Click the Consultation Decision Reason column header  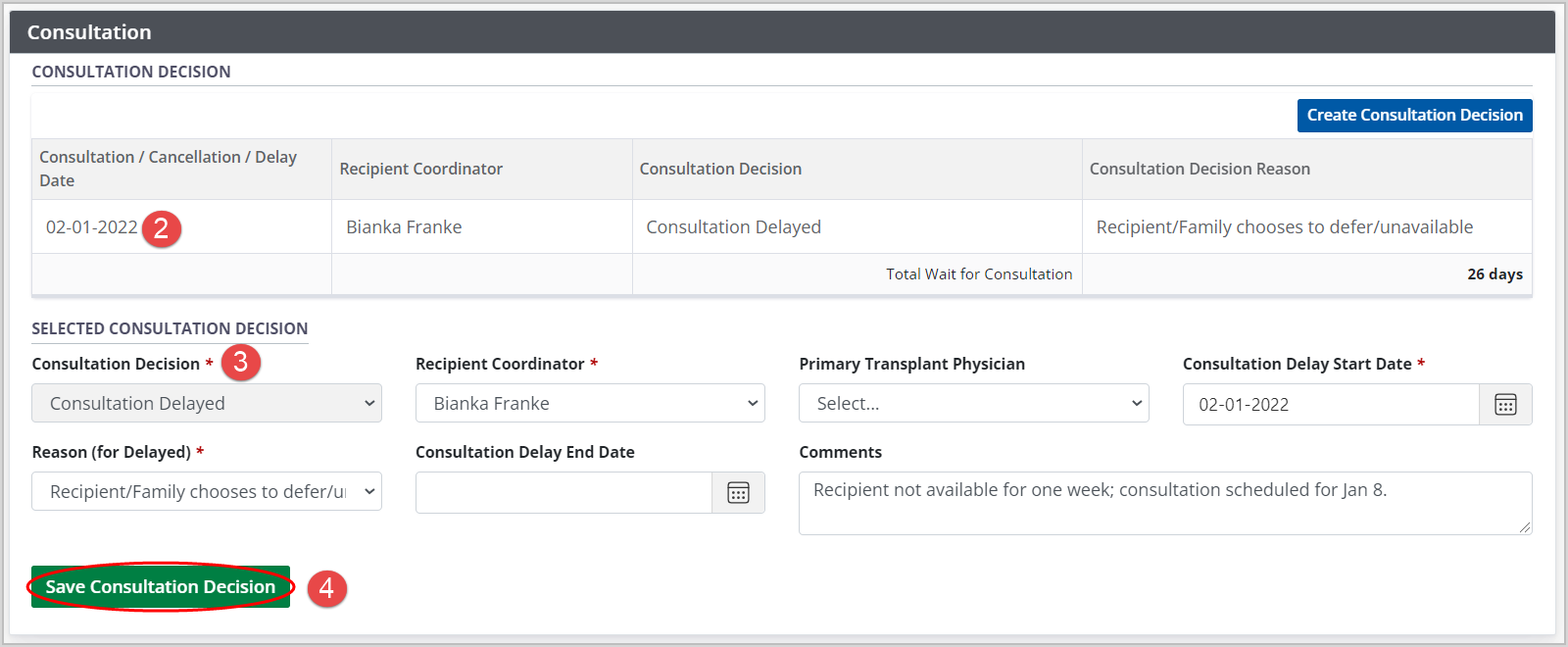tap(1200, 169)
